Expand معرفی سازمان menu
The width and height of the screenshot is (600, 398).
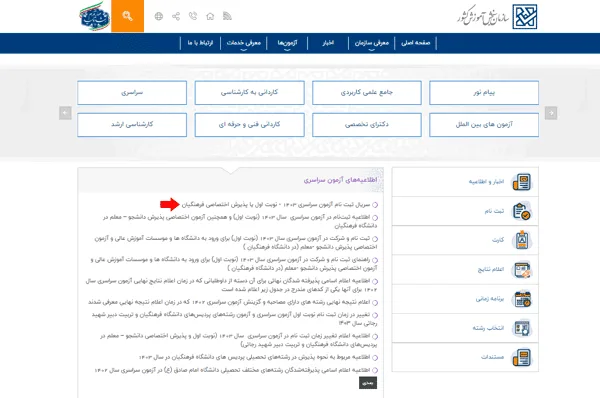(x=372, y=43)
